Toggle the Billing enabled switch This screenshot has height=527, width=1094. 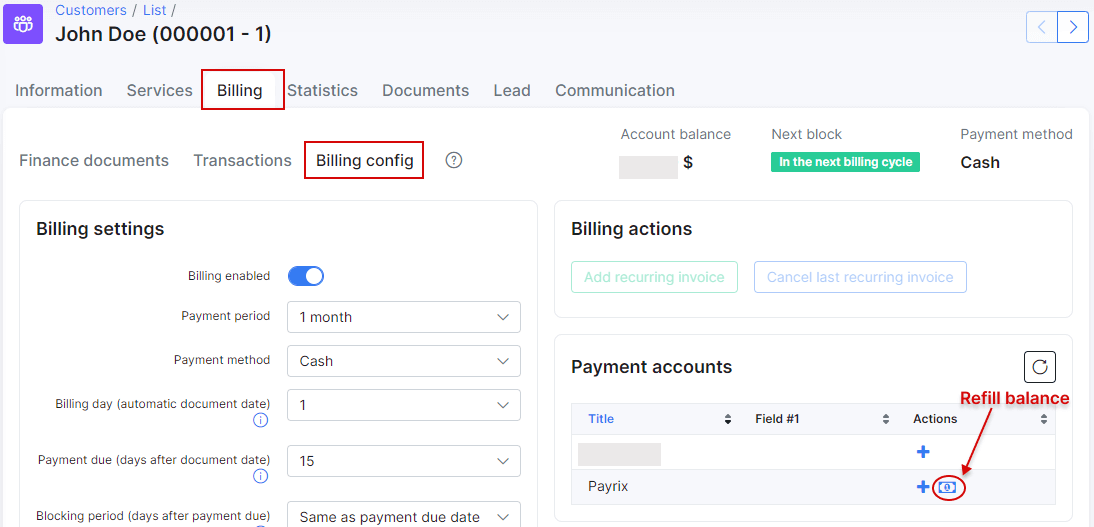306,276
